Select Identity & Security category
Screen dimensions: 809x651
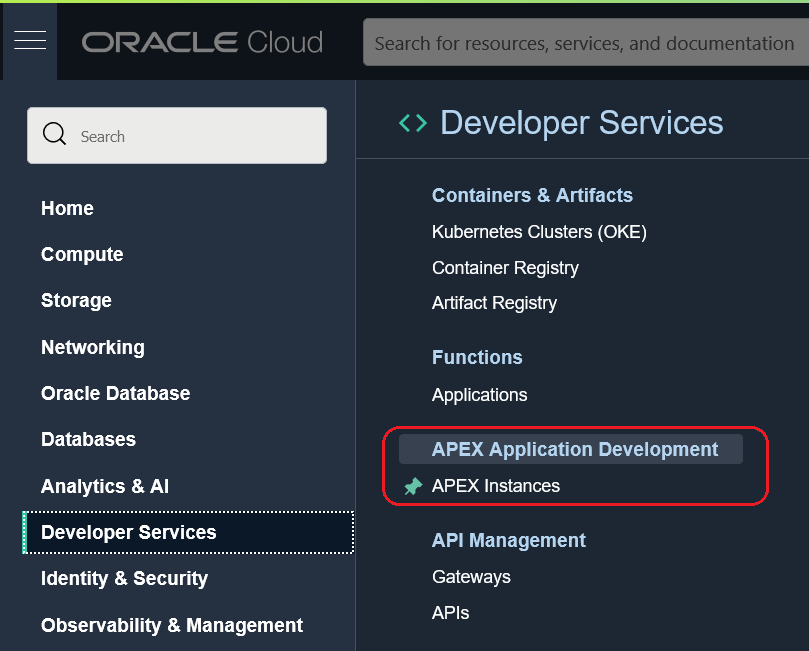(x=124, y=578)
